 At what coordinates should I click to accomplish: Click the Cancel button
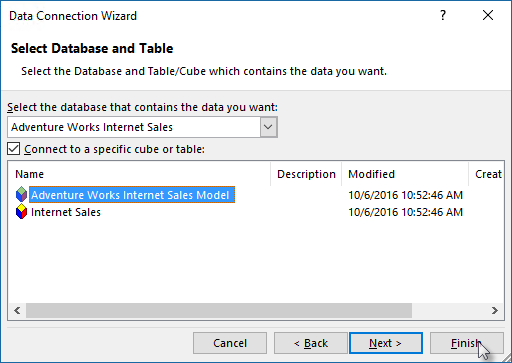(230, 343)
